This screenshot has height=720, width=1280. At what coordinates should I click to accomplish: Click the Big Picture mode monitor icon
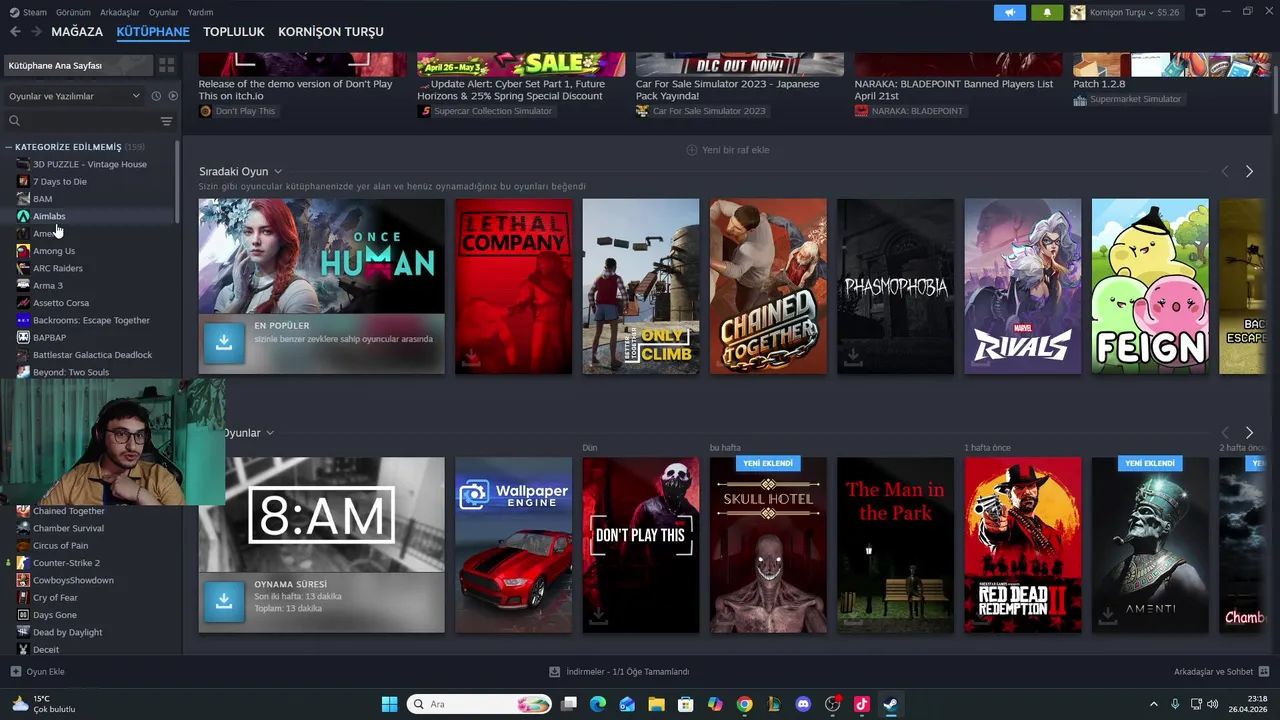1200,12
